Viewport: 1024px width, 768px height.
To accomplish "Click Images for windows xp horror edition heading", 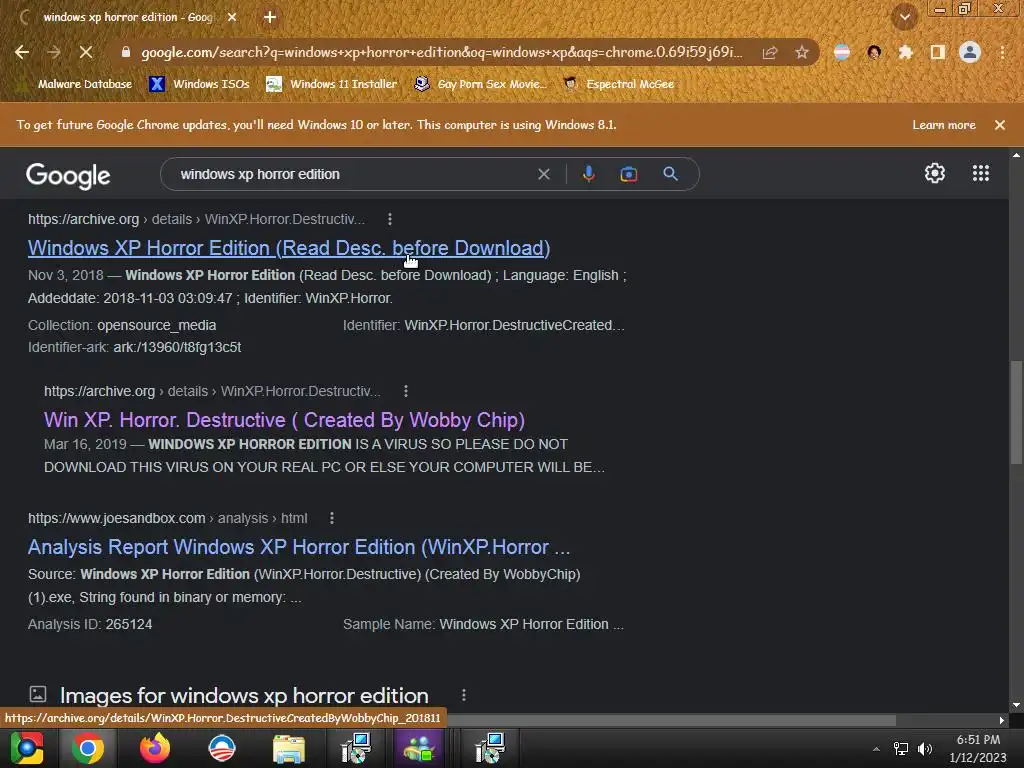I will click(x=244, y=696).
